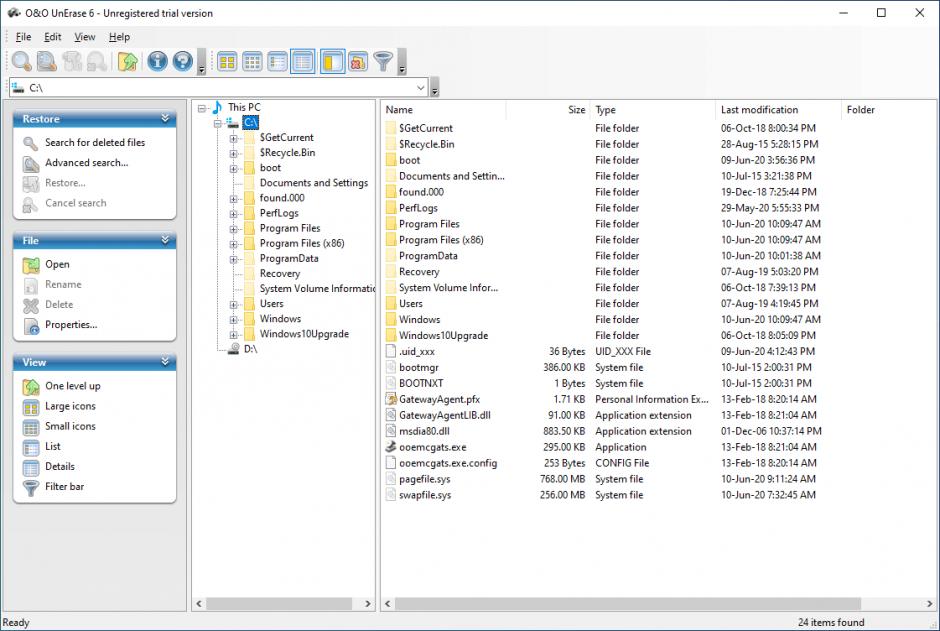Click the ooemcgats.exe.config file icon

[x=391, y=463]
